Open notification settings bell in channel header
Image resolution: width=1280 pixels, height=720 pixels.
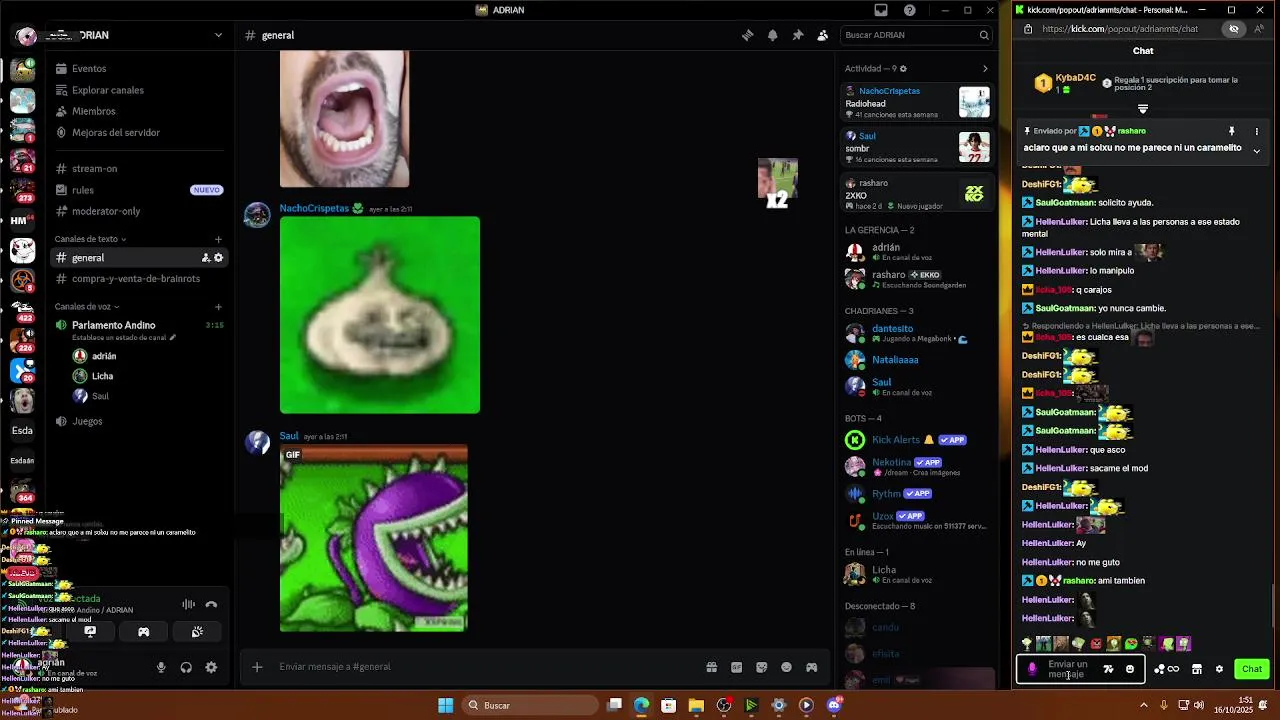772,35
